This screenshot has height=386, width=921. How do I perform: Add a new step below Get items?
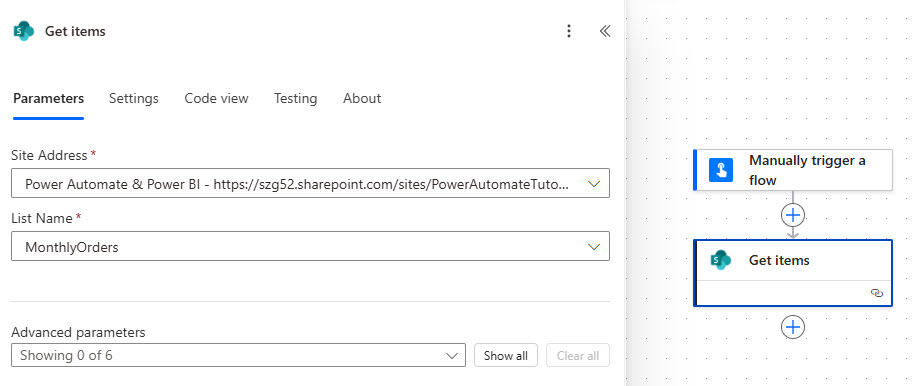pos(793,327)
